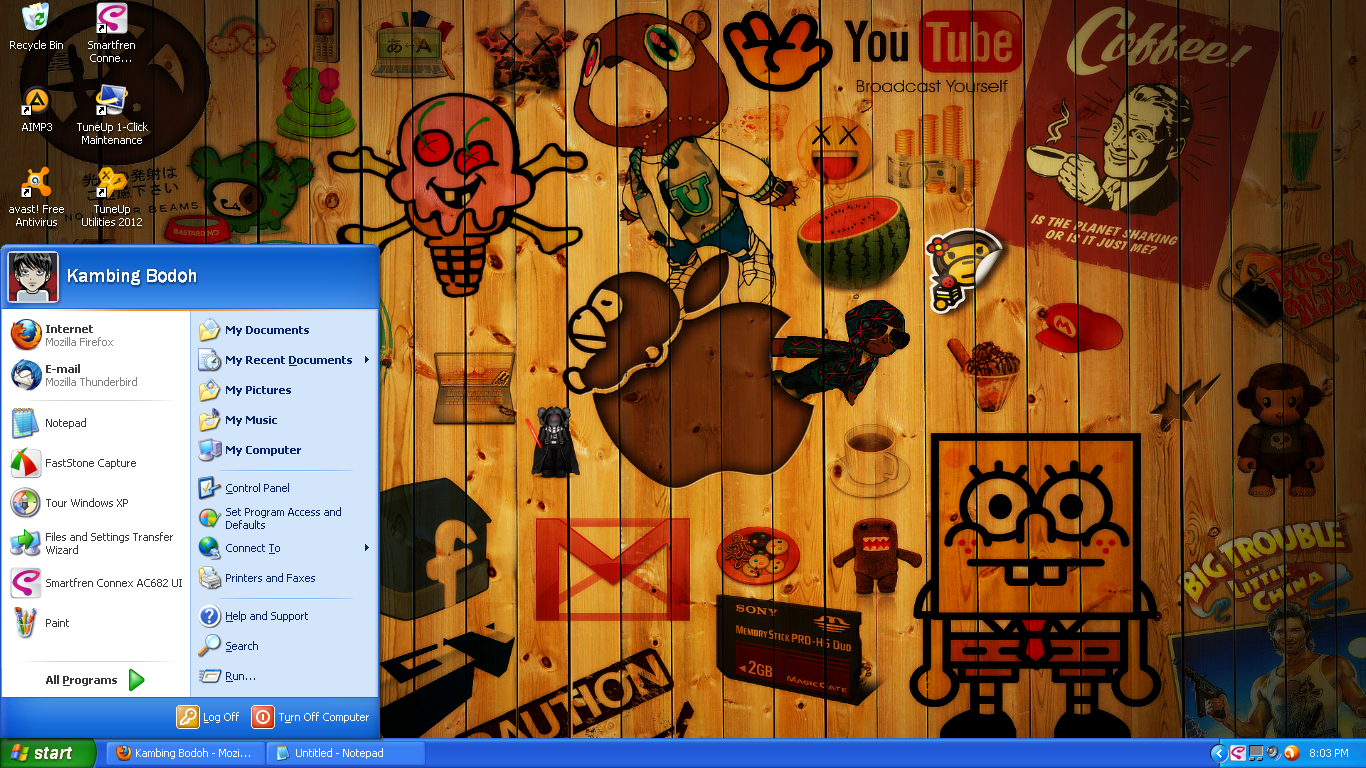Click network connection tray icon
Screen dimensions: 1366x768
(x=1256, y=753)
